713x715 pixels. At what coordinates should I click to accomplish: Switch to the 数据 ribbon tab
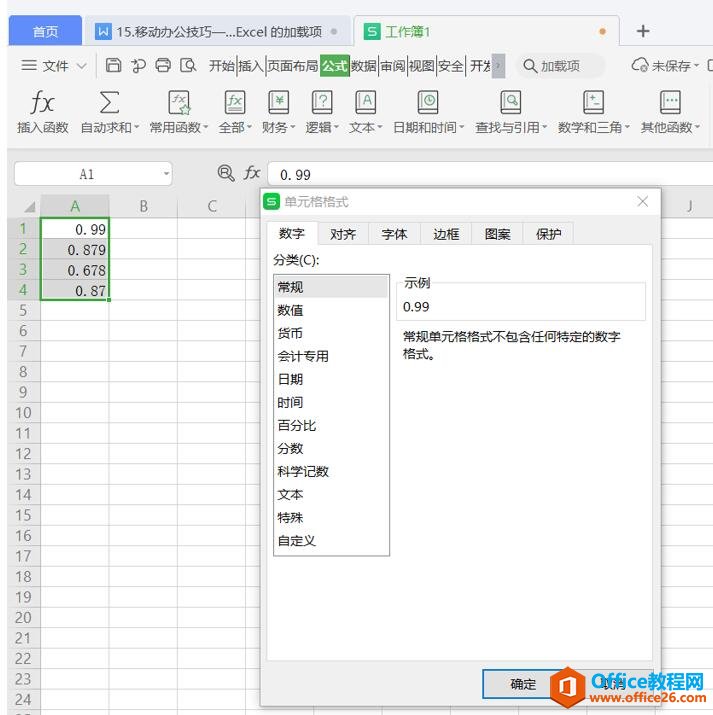click(x=363, y=66)
